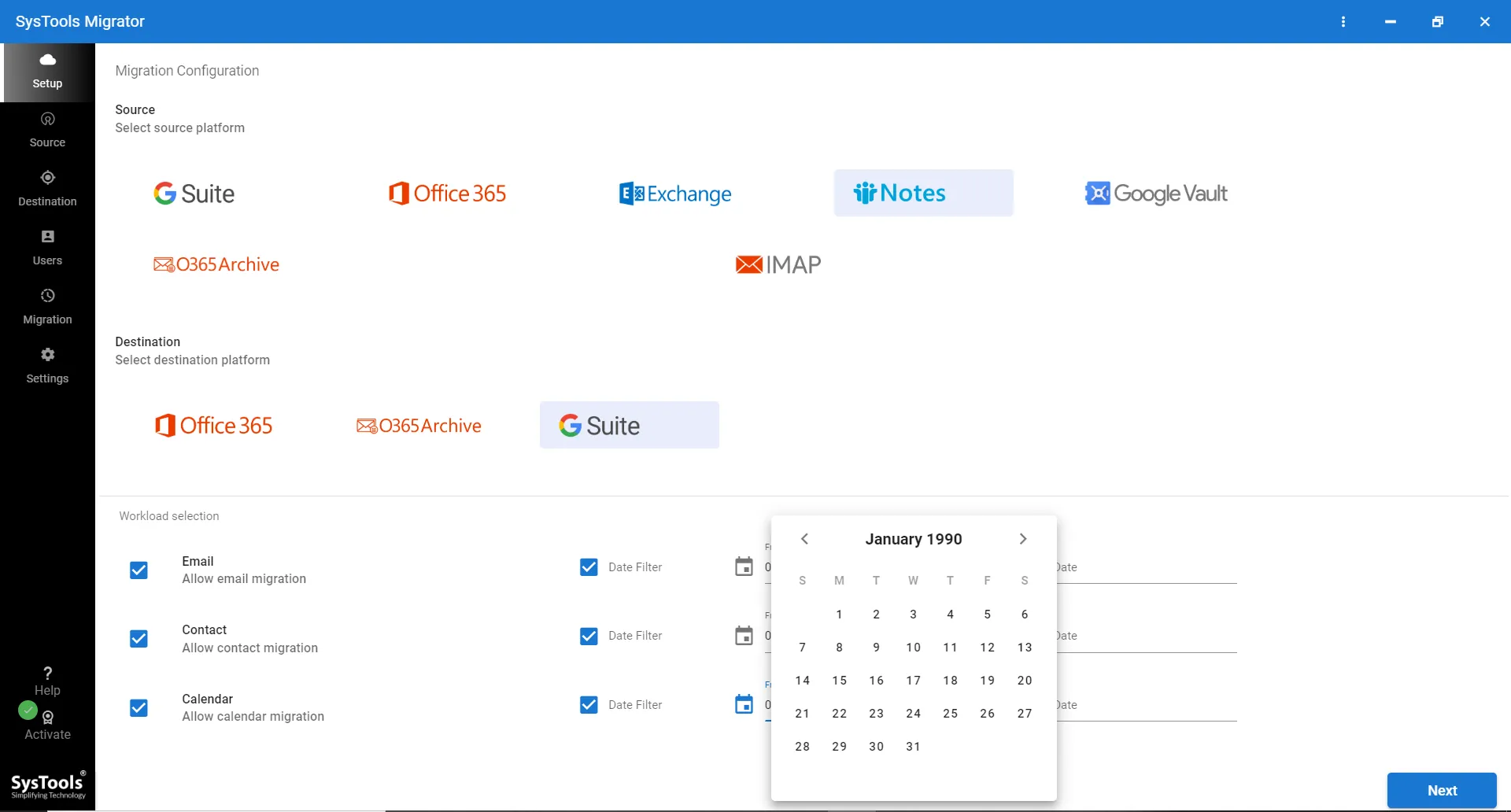Choose day 22 in the calendar
The width and height of the screenshot is (1511, 812).
tap(840, 714)
